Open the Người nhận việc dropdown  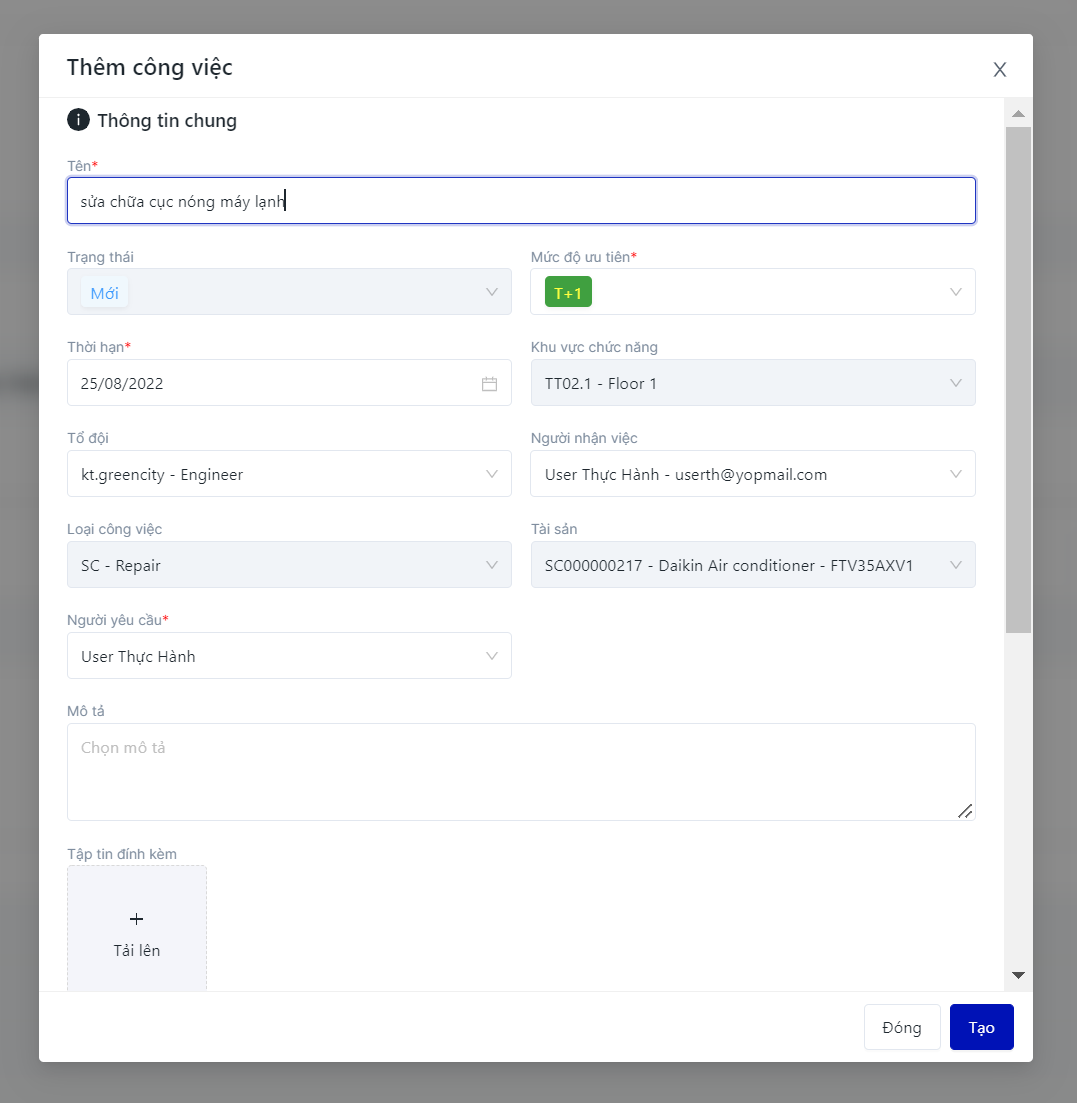point(955,474)
